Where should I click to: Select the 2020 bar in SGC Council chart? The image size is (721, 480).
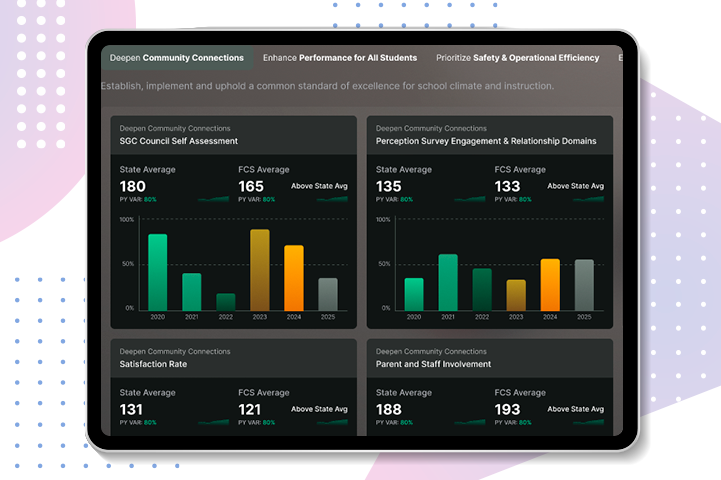[158, 272]
